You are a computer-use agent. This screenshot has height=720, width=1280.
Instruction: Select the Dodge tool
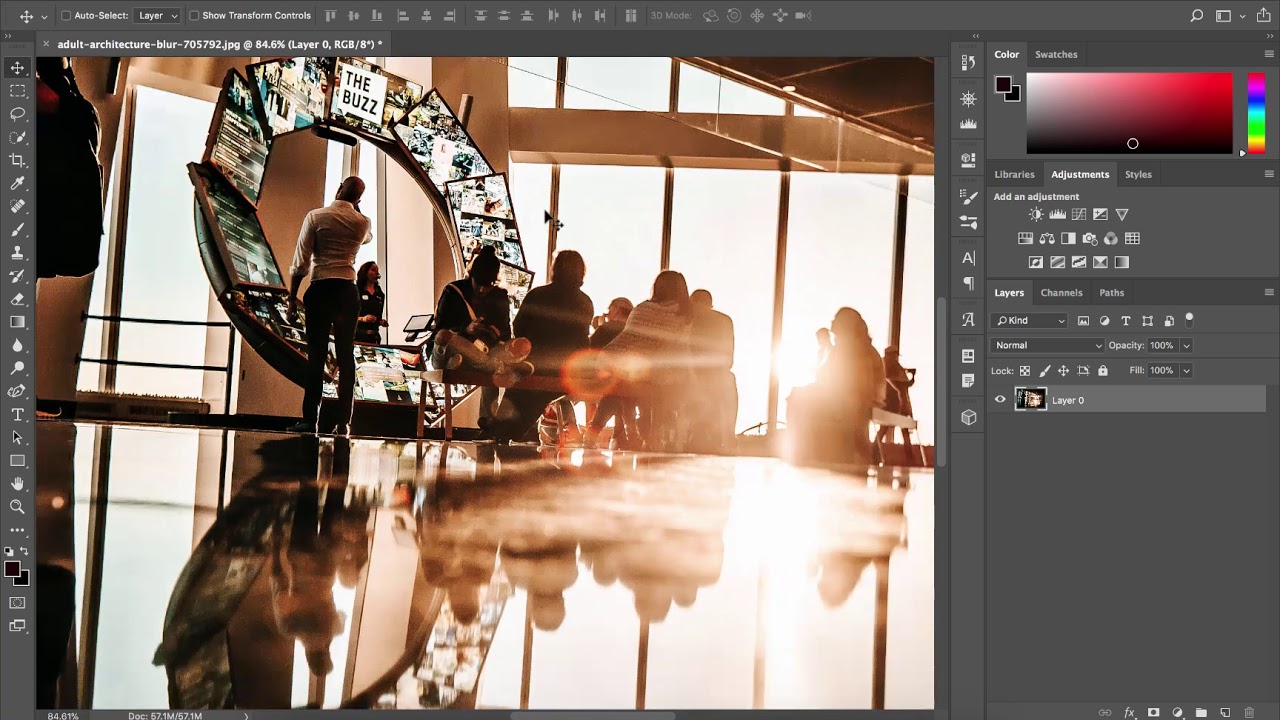tap(17, 368)
